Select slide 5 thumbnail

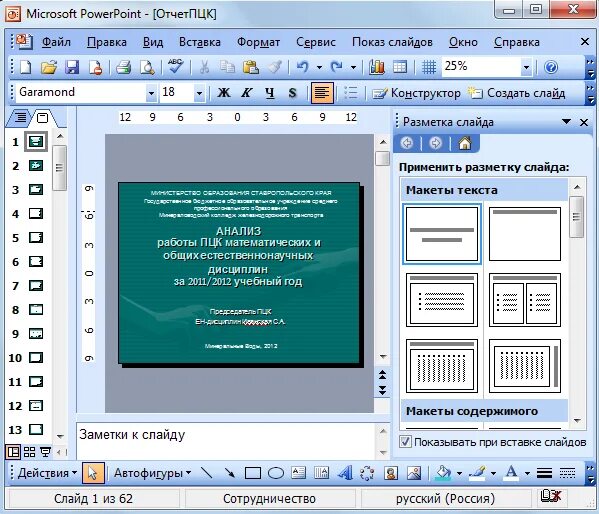36,237
